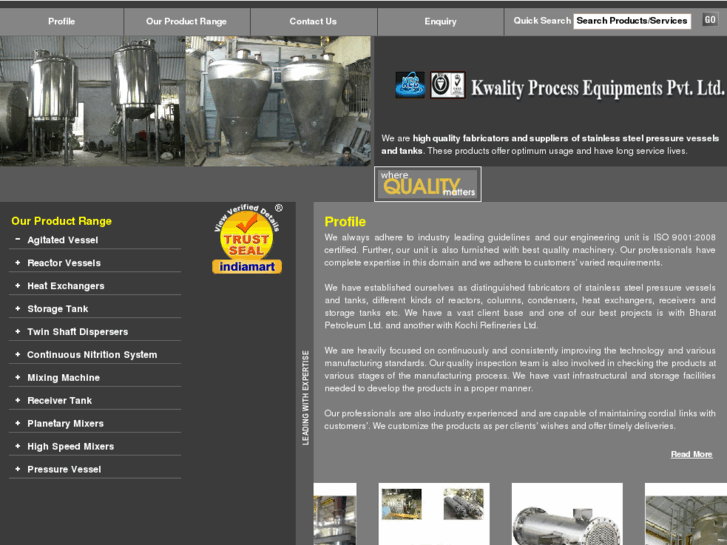This screenshot has height=545, width=727.
Task: Open the Profile menu item
Action: tap(62, 21)
